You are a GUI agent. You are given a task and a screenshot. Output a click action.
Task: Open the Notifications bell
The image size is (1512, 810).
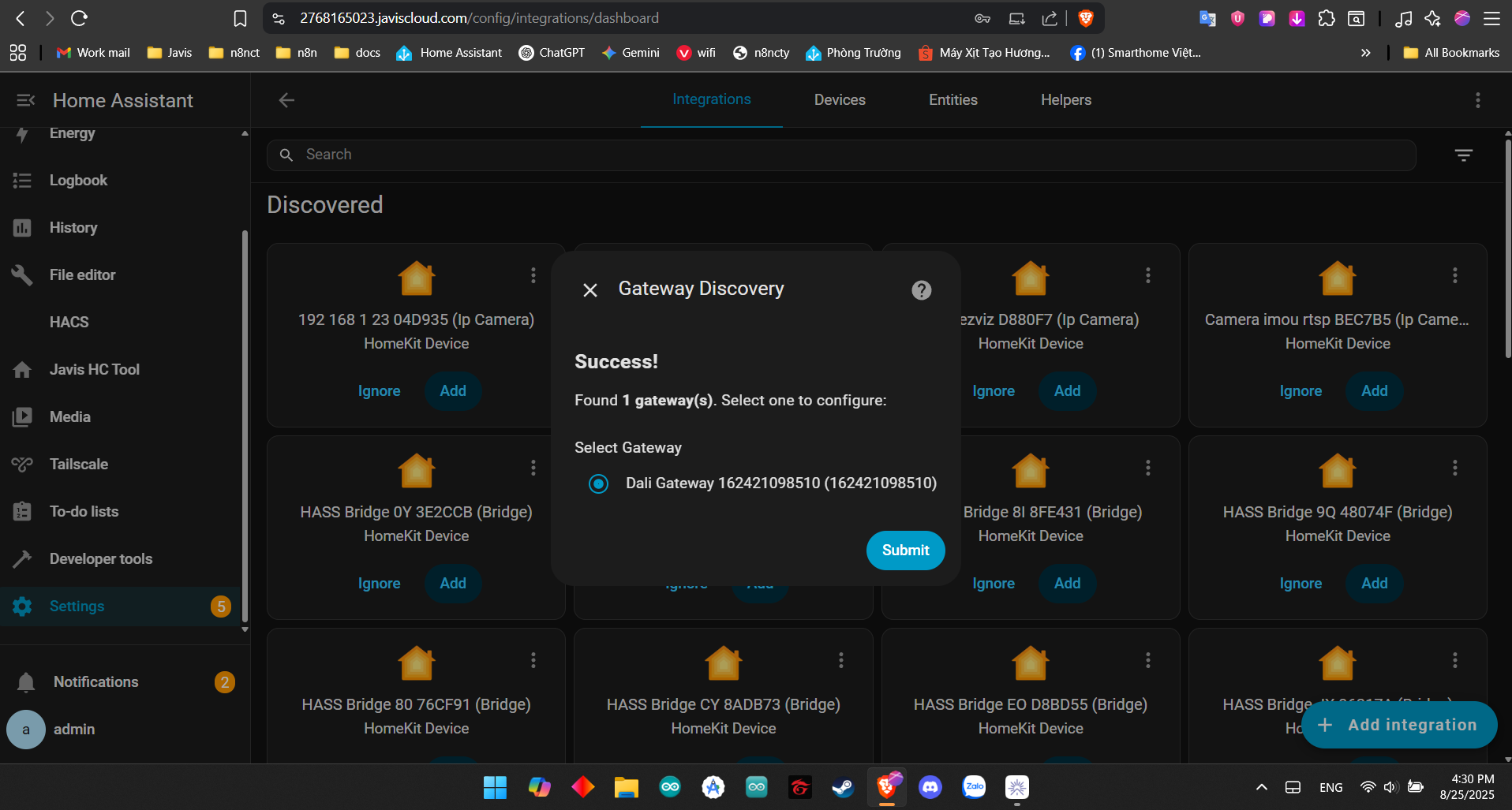point(26,682)
